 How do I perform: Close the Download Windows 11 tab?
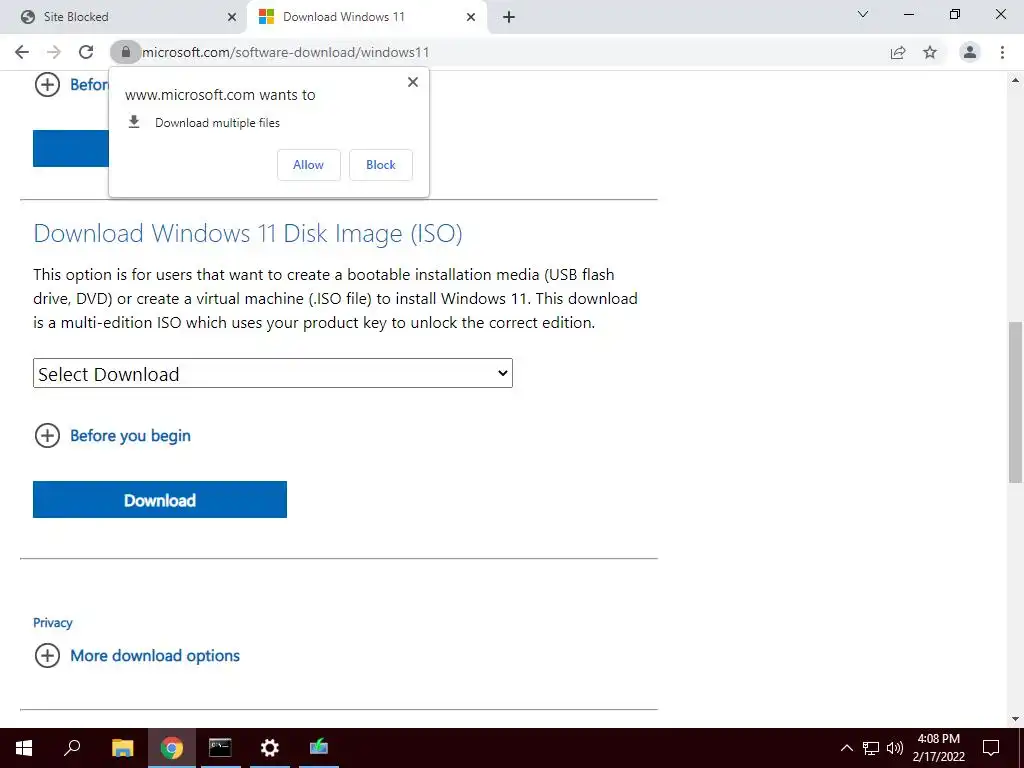[471, 17]
